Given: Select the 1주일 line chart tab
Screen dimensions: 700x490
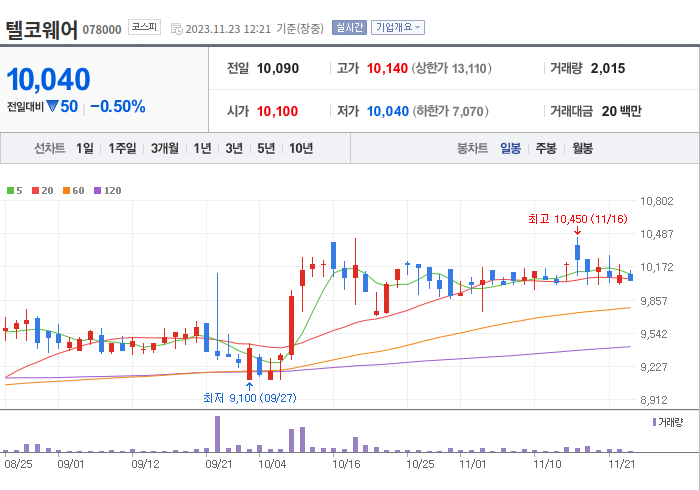Looking at the screenshot, I should click(x=122, y=148).
